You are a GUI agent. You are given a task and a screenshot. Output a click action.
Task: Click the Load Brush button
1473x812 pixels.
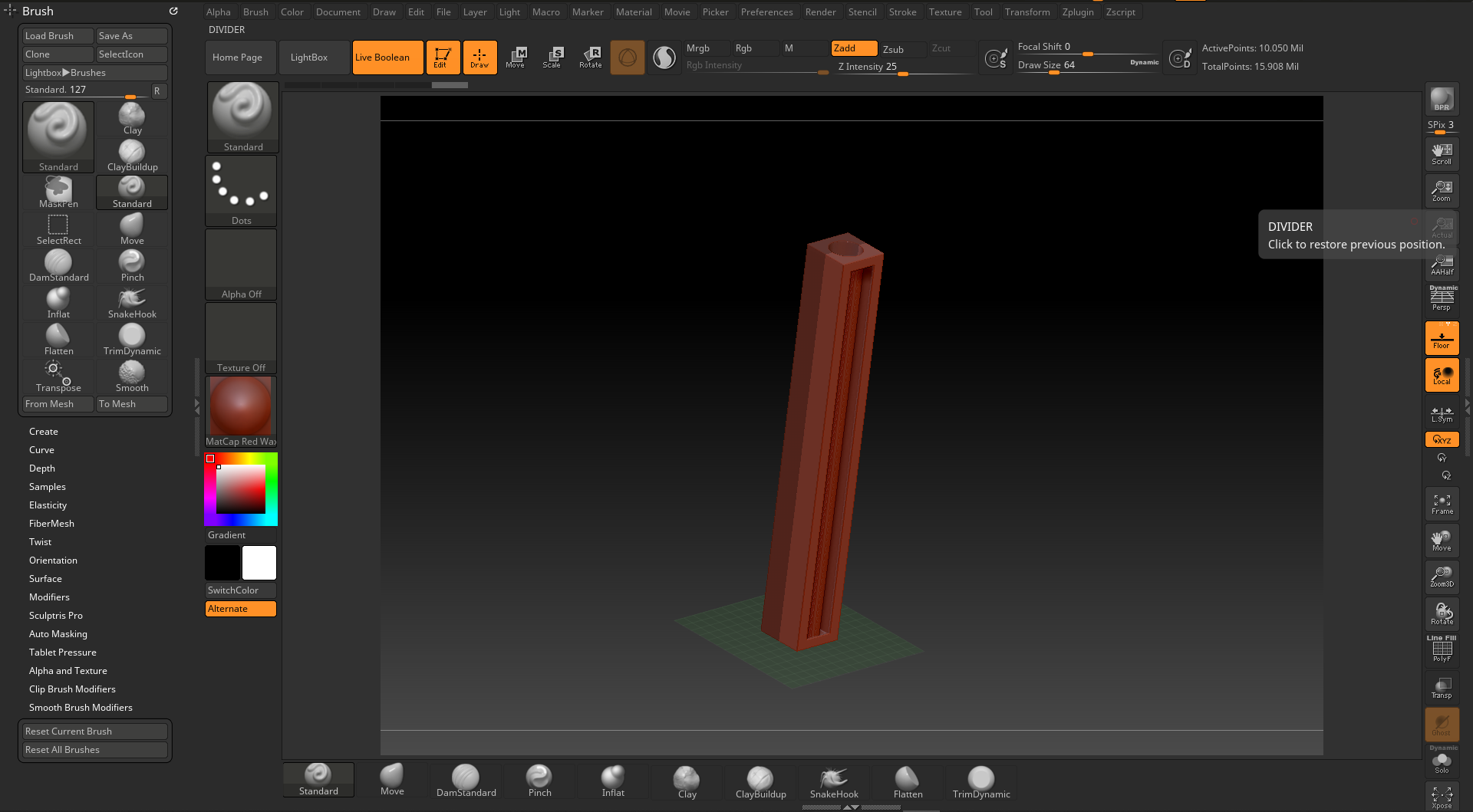[58, 36]
